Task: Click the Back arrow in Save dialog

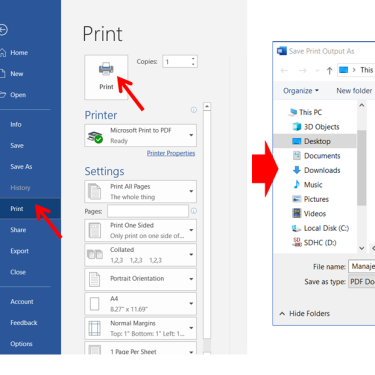Action: click(x=284, y=70)
